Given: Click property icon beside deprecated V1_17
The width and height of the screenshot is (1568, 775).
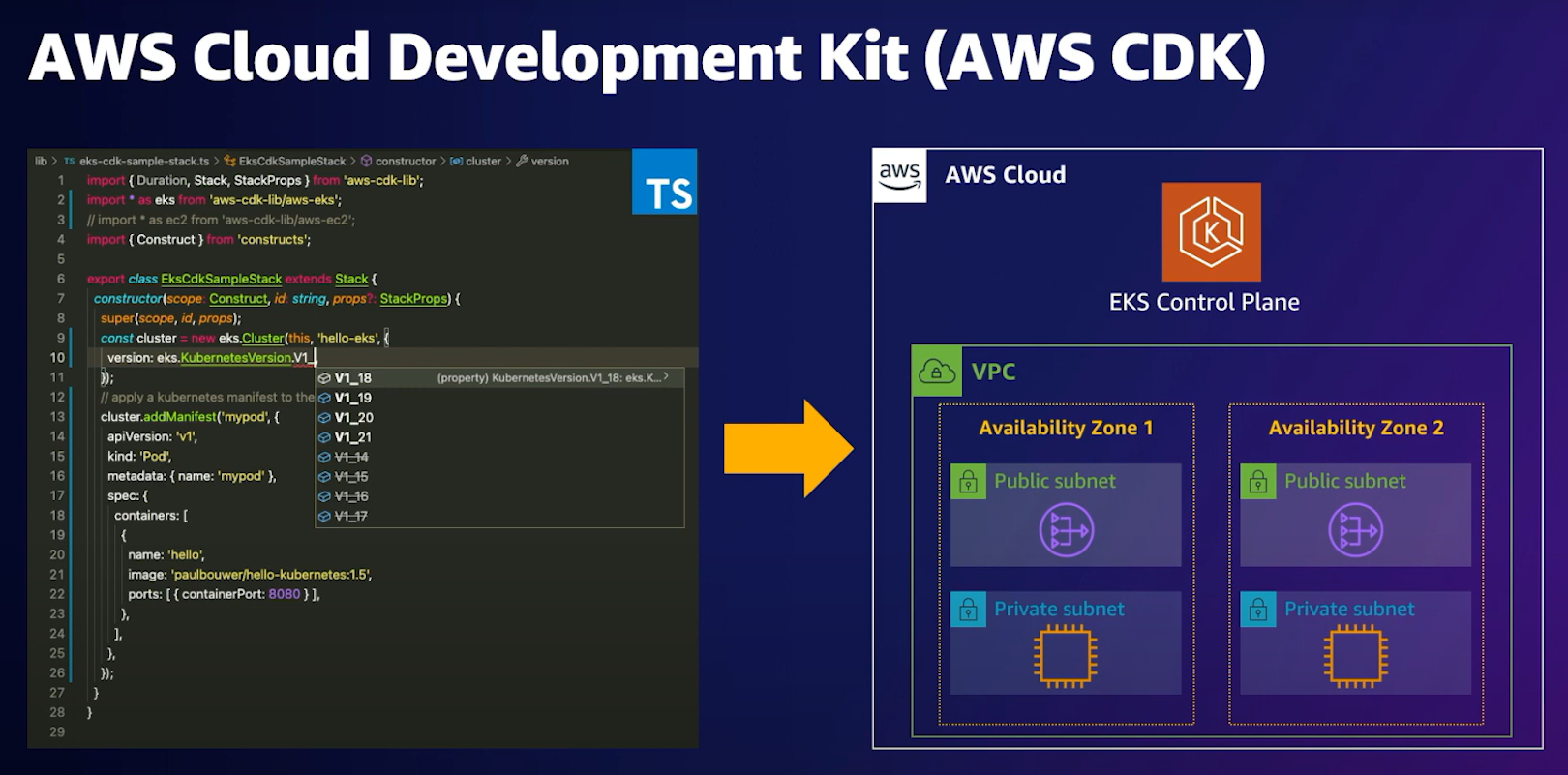Looking at the screenshot, I should [325, 516].
